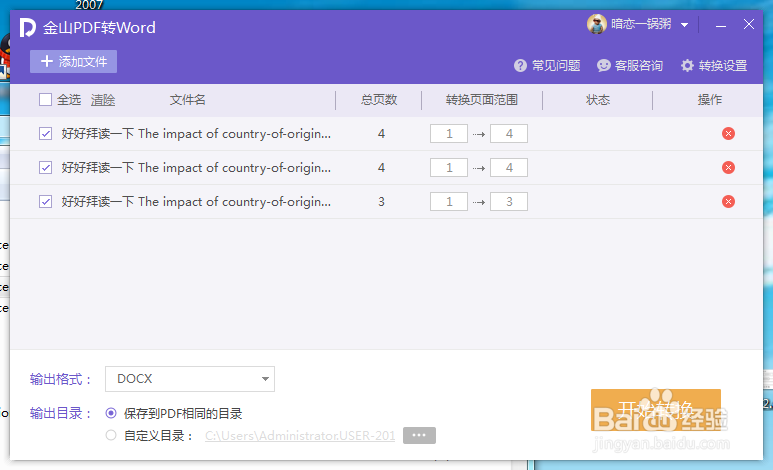The height and width of the screenshot is (470, 773).
Task: Click the 金山PDF转Word logo icon
Action: click(x=28, y=28)
